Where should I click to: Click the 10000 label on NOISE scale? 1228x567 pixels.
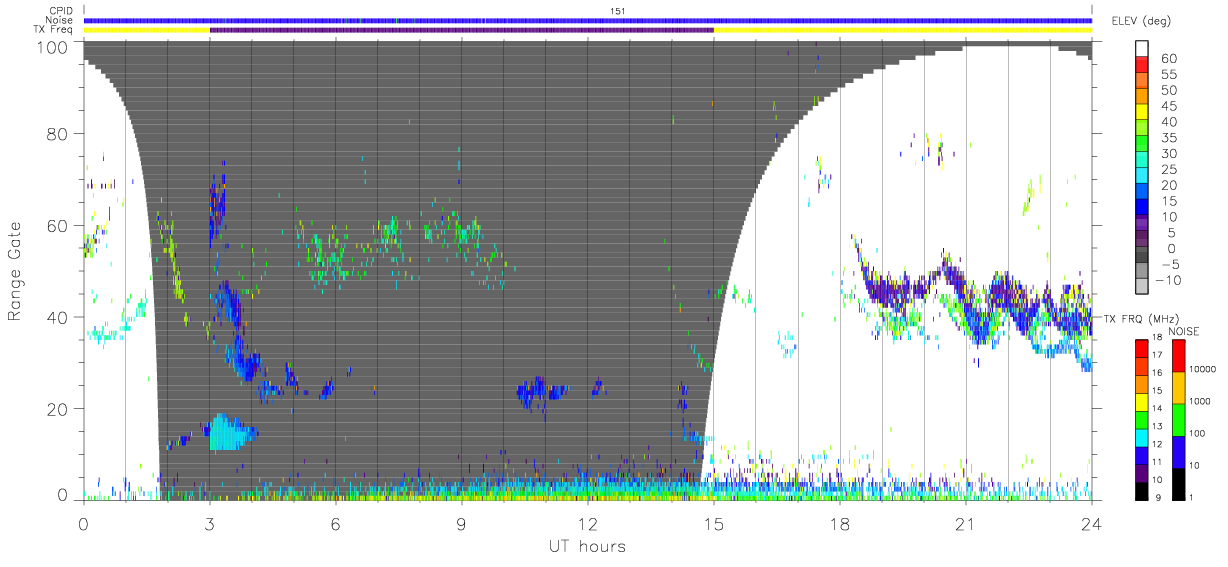point(1204,369)
